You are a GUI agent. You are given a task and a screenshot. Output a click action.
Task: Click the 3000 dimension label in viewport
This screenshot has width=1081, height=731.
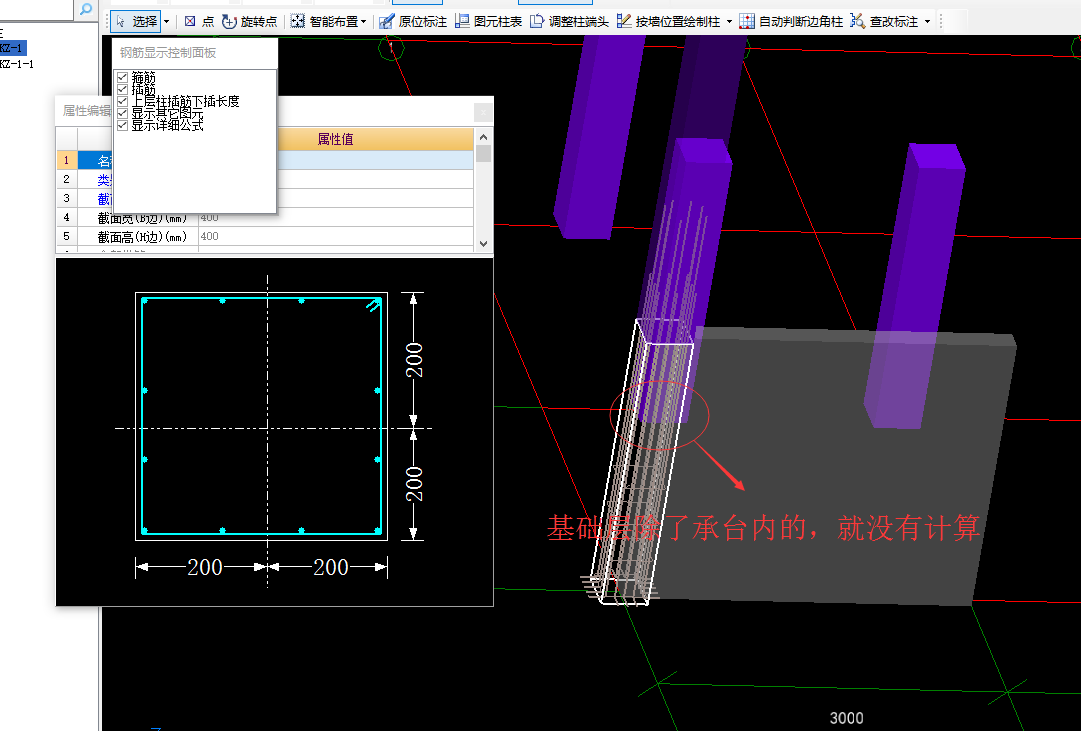(x=847, y=718)
